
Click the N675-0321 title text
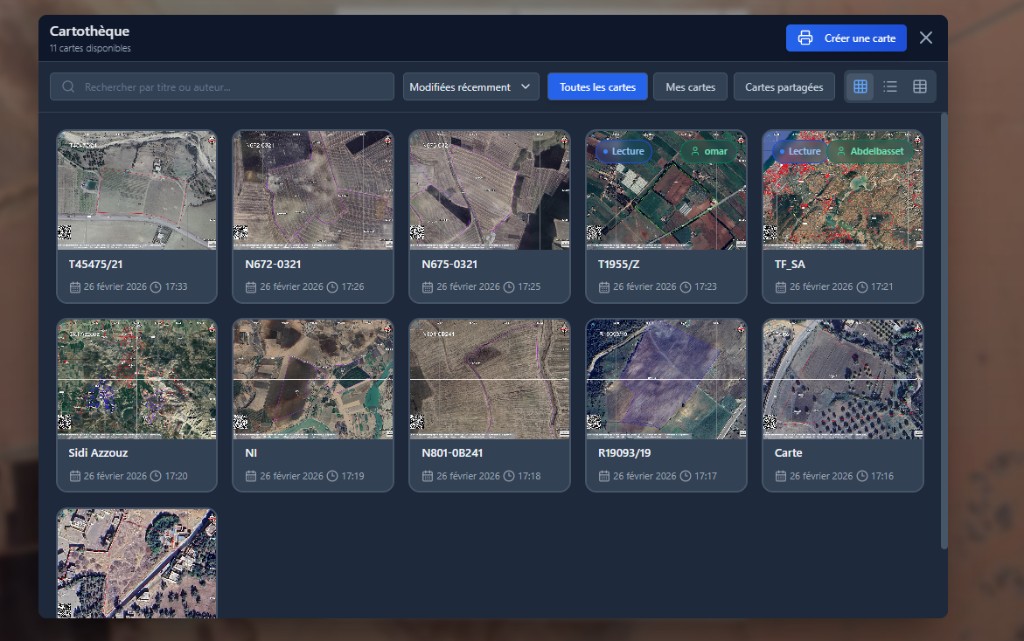(x=449, y=264)
